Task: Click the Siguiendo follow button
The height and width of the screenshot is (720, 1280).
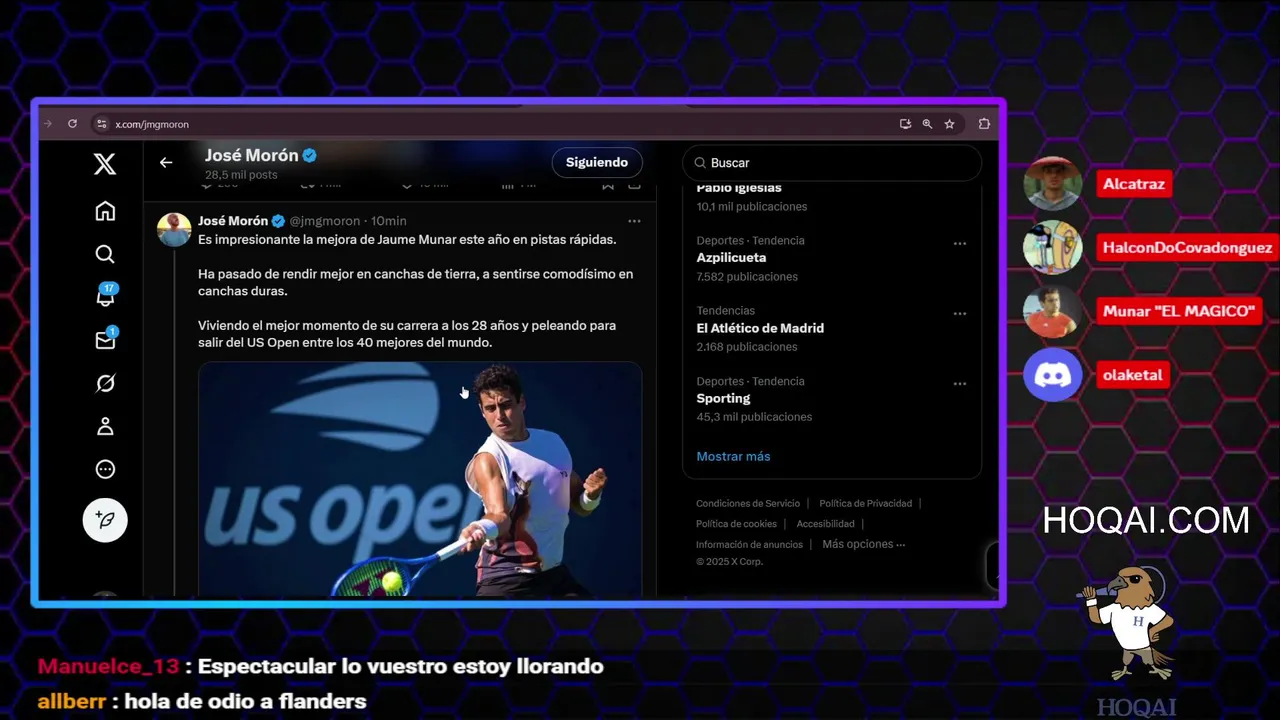Action: click(597, 162)
